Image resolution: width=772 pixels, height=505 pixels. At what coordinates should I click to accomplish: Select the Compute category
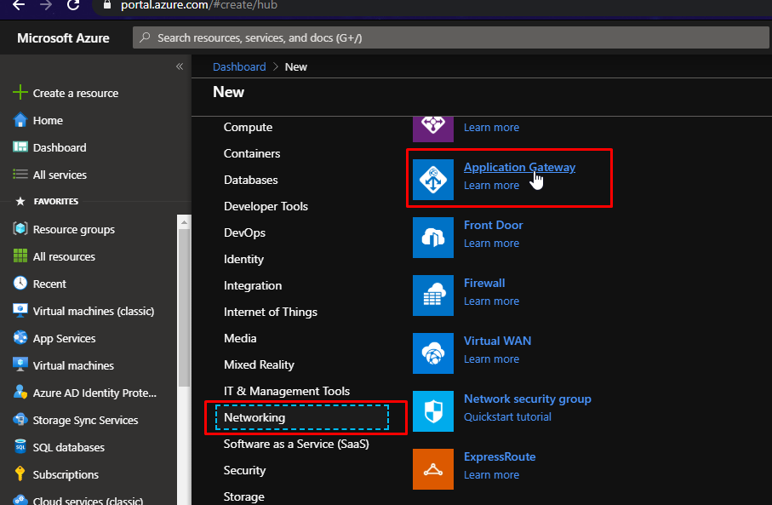pos(248,127)
